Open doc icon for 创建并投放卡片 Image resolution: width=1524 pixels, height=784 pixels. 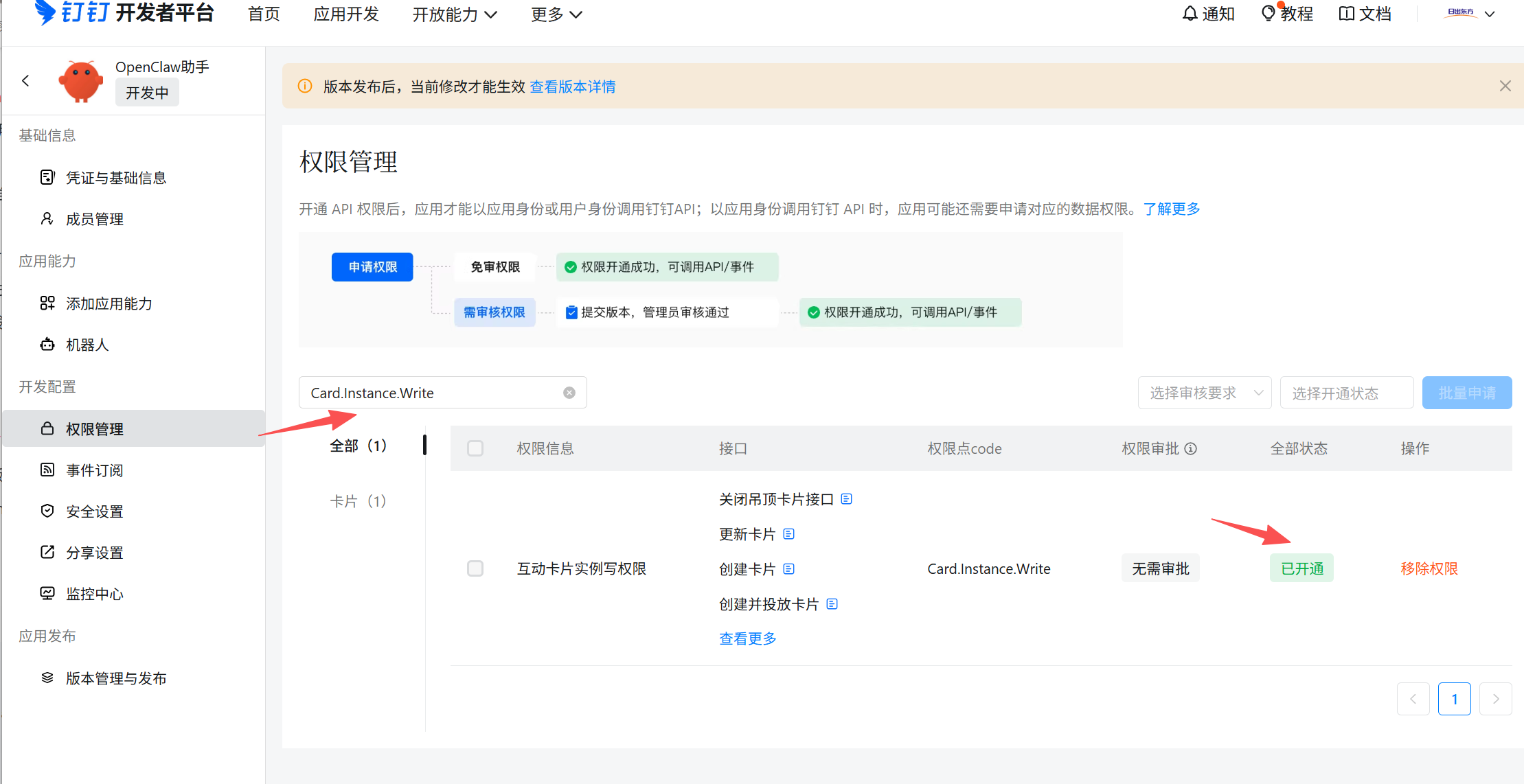[832, 604]
